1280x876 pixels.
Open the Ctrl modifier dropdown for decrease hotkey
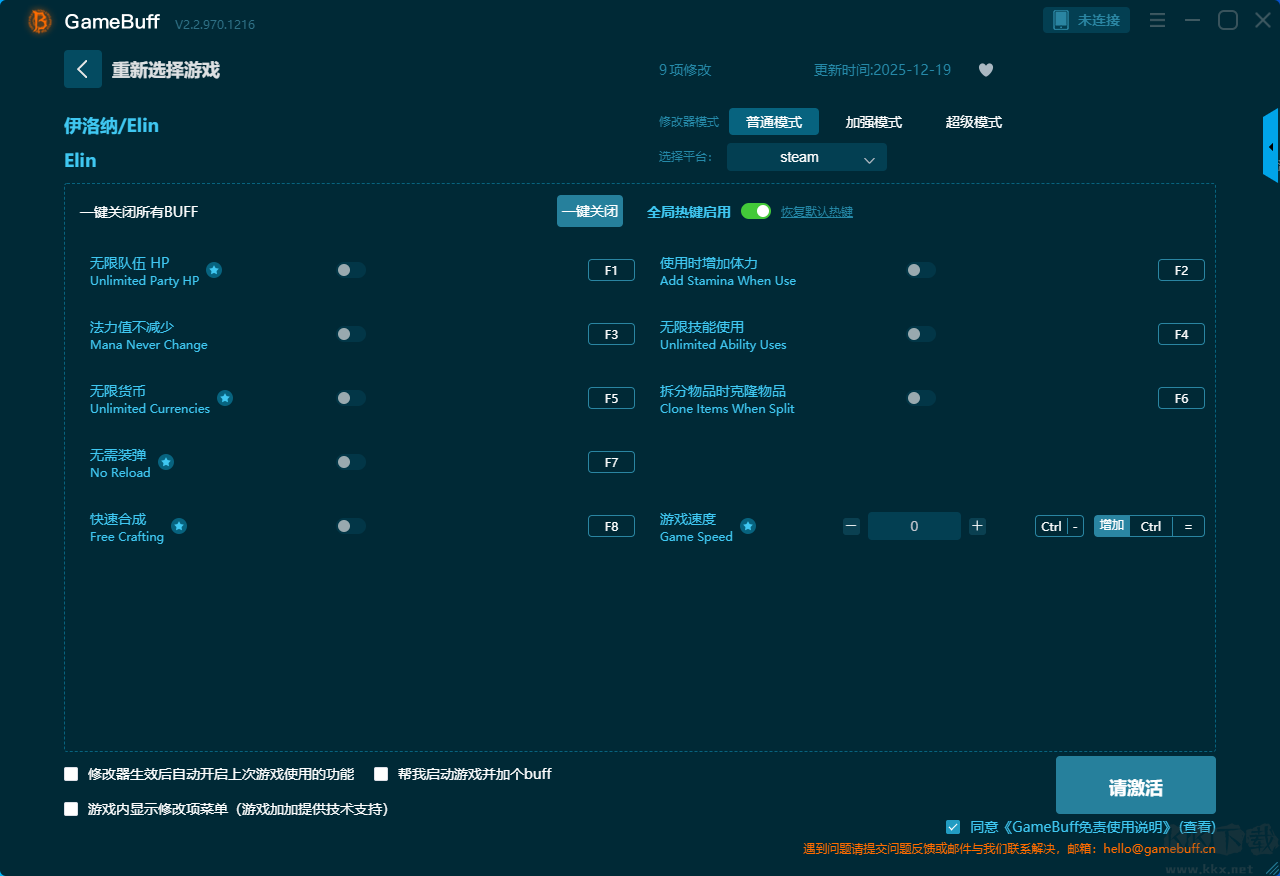point(1051,526)
